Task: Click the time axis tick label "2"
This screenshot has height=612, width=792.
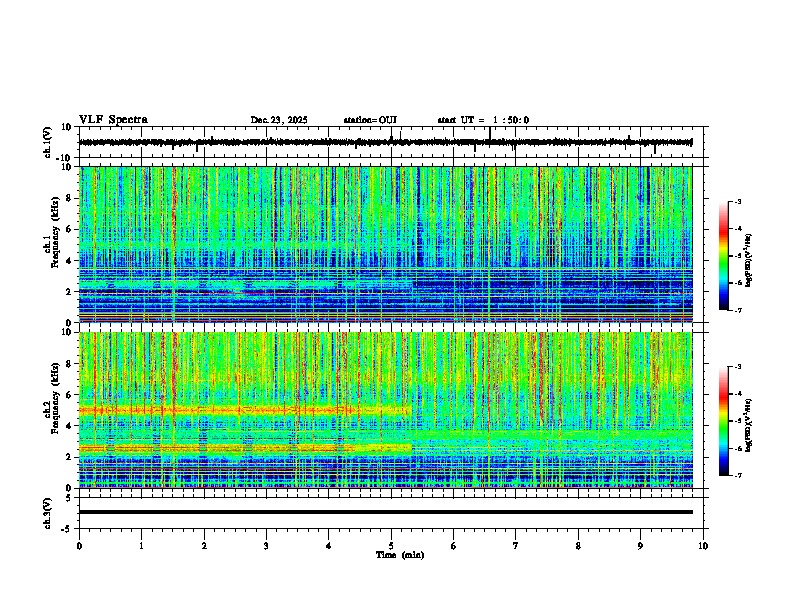Action: click(x=204, y=546)
